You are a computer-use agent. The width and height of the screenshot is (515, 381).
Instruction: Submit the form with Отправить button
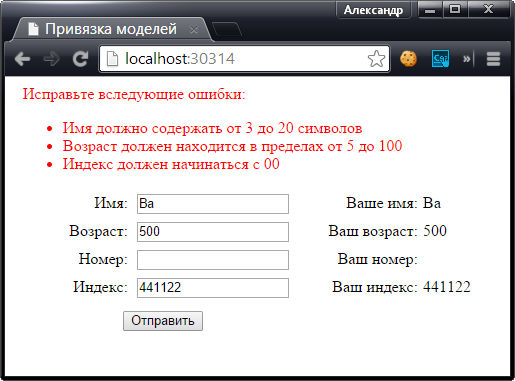point(163,321)
